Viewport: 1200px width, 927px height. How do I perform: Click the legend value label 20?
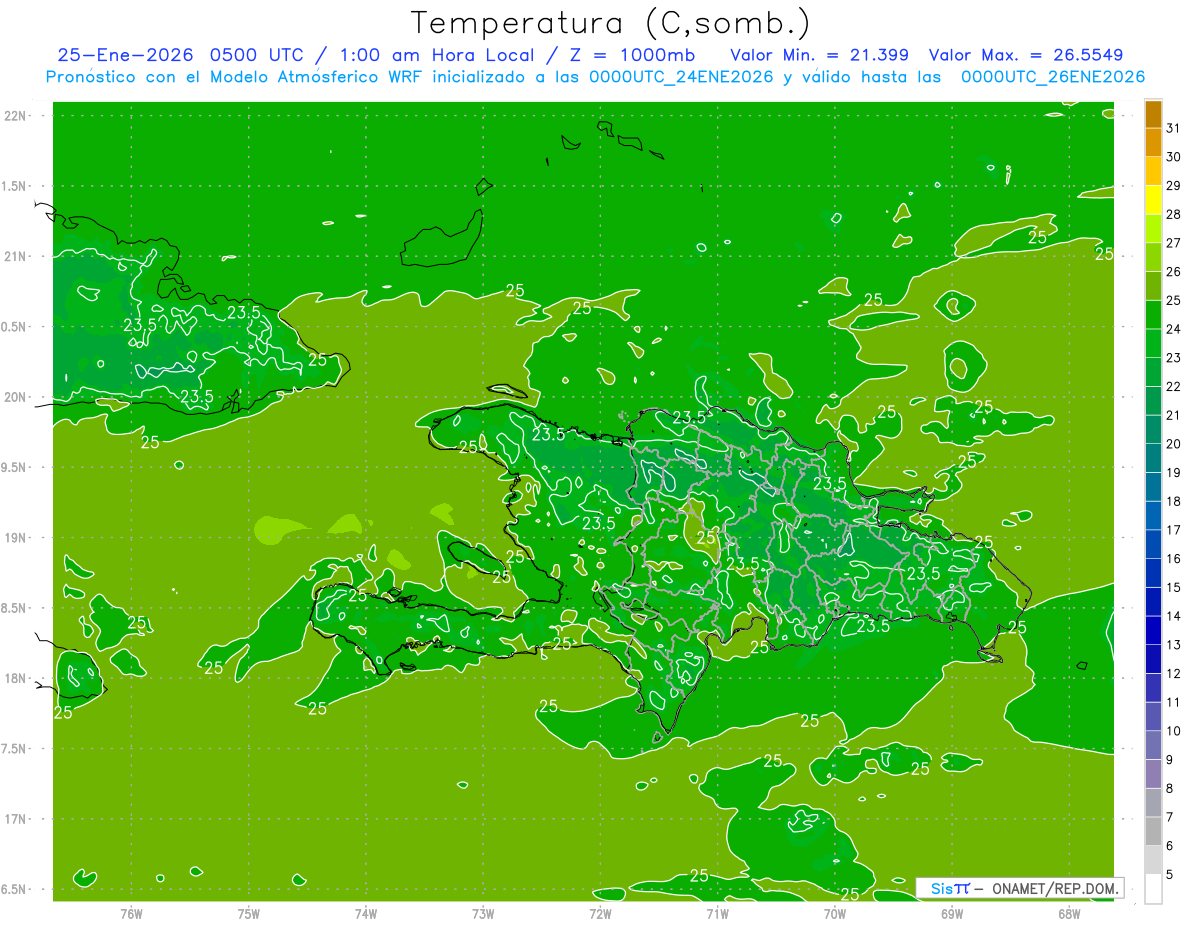pyautogui.click(x=1173, y=444)
